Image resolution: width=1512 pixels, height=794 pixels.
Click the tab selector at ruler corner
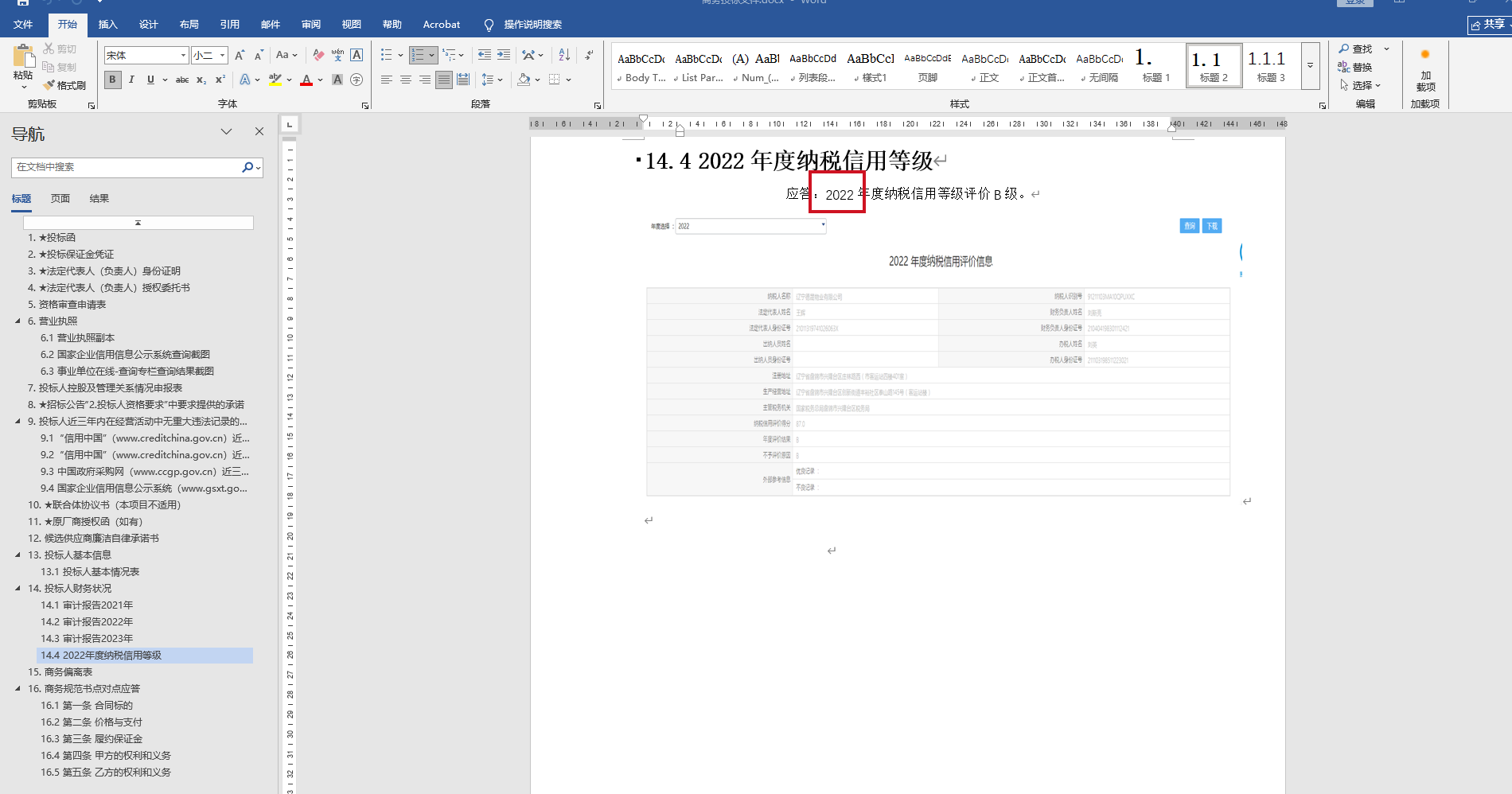coord(290,124)
